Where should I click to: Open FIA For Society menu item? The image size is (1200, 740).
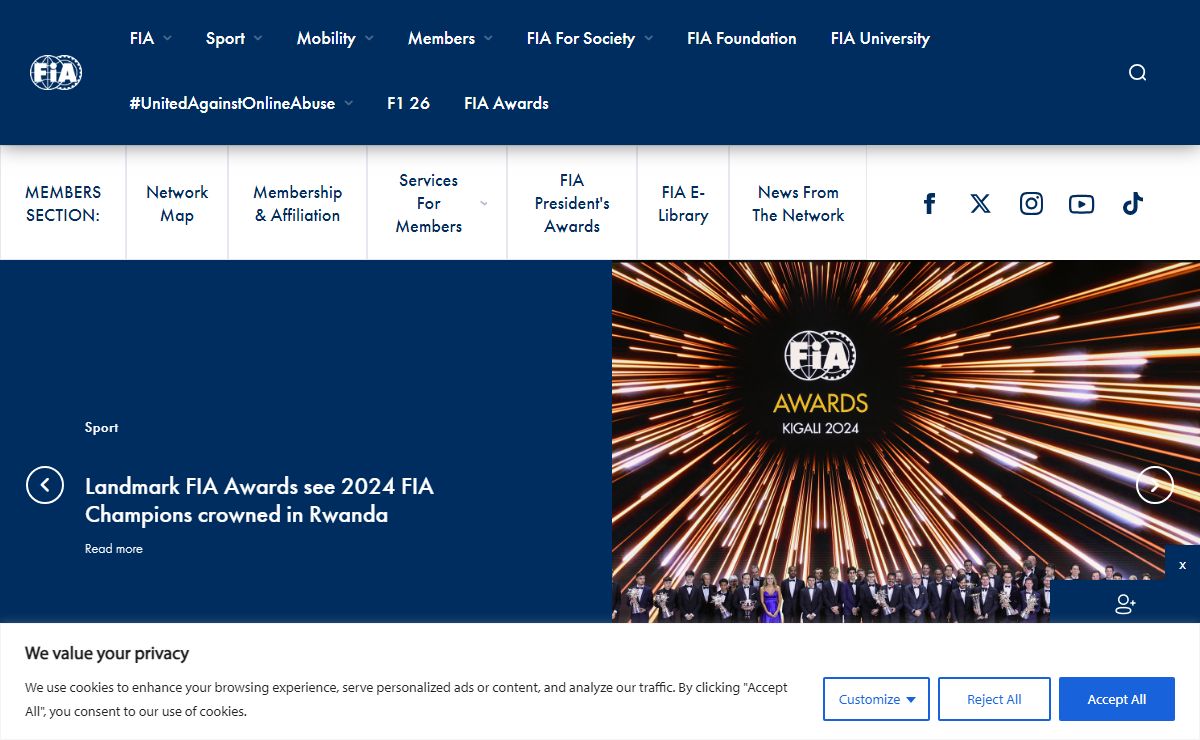point(581,38)
